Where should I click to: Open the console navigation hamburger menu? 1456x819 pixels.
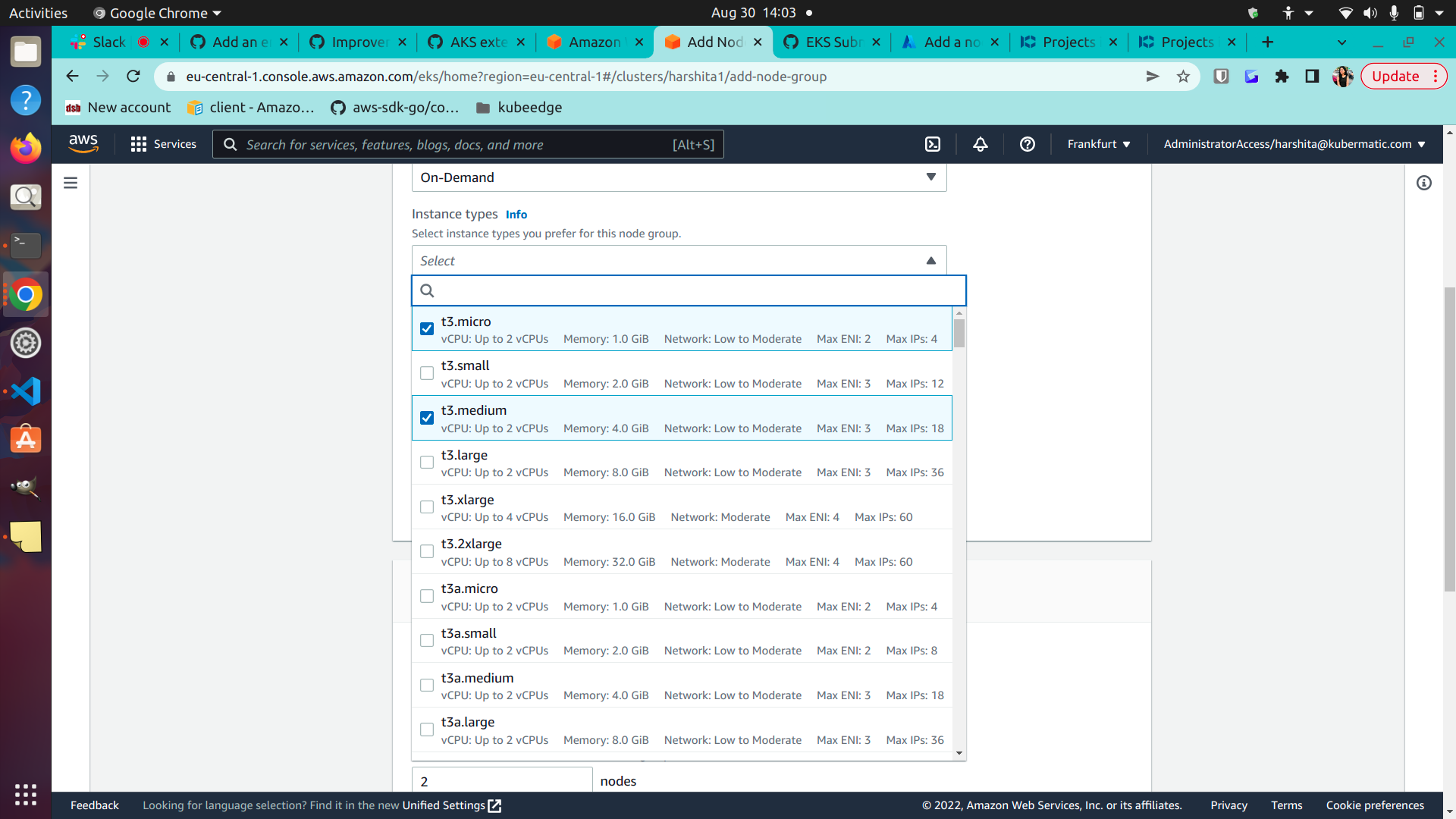(70, 183)
